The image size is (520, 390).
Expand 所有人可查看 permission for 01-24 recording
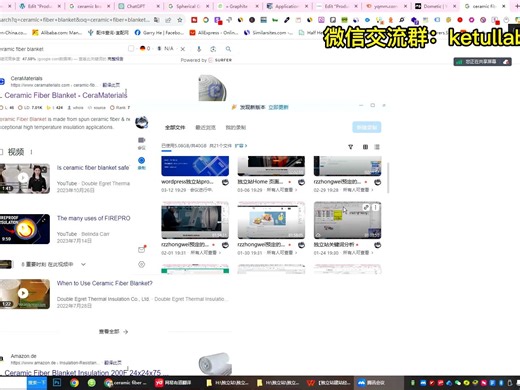pyautogui.click(x=358, y=253)
